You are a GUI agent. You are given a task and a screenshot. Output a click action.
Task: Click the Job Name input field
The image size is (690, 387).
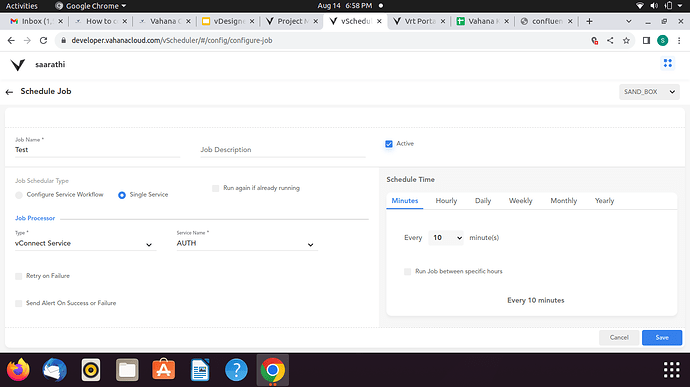point(97,150)
